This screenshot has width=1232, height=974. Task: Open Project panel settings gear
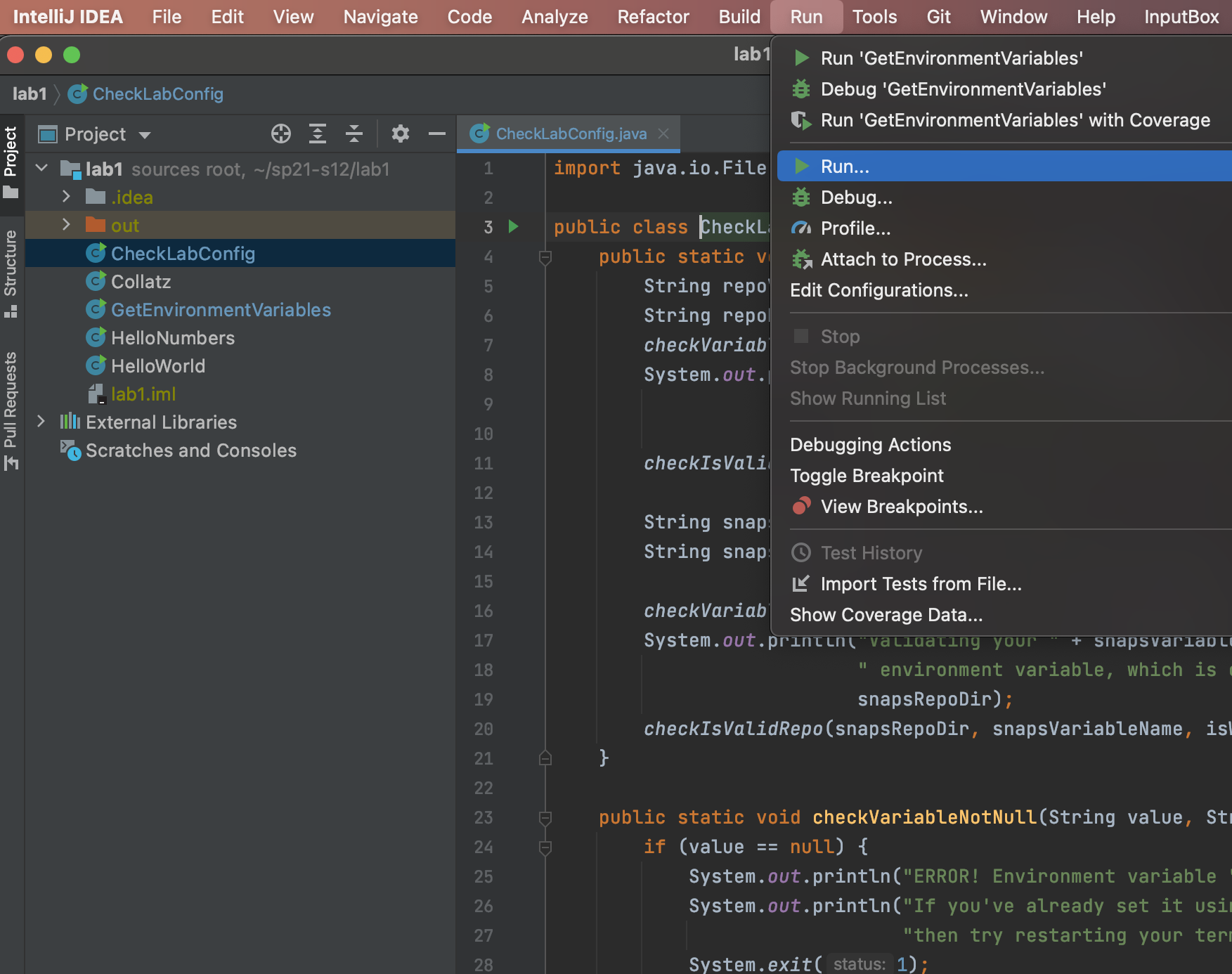click(x=400, y=134)
